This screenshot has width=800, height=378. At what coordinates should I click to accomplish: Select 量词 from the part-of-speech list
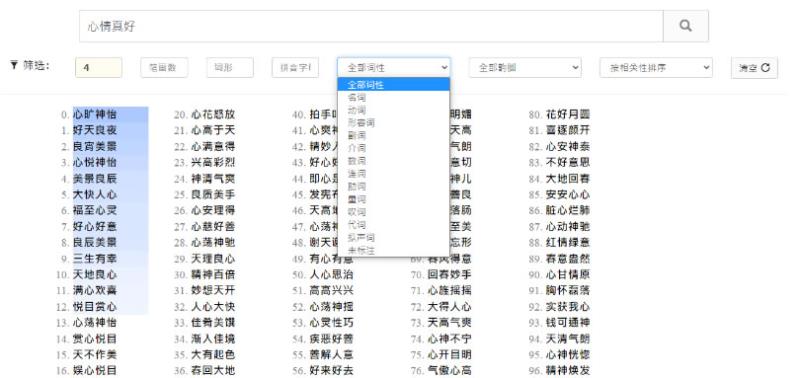393,199
